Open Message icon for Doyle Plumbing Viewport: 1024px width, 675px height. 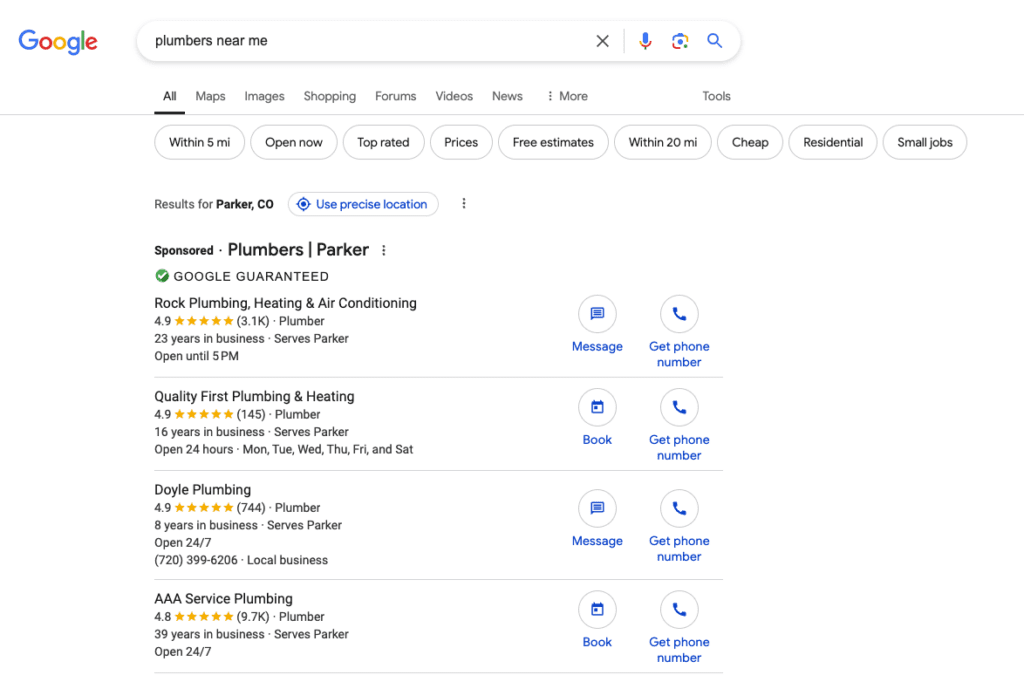pyautogui.click(x=597, y=509)
